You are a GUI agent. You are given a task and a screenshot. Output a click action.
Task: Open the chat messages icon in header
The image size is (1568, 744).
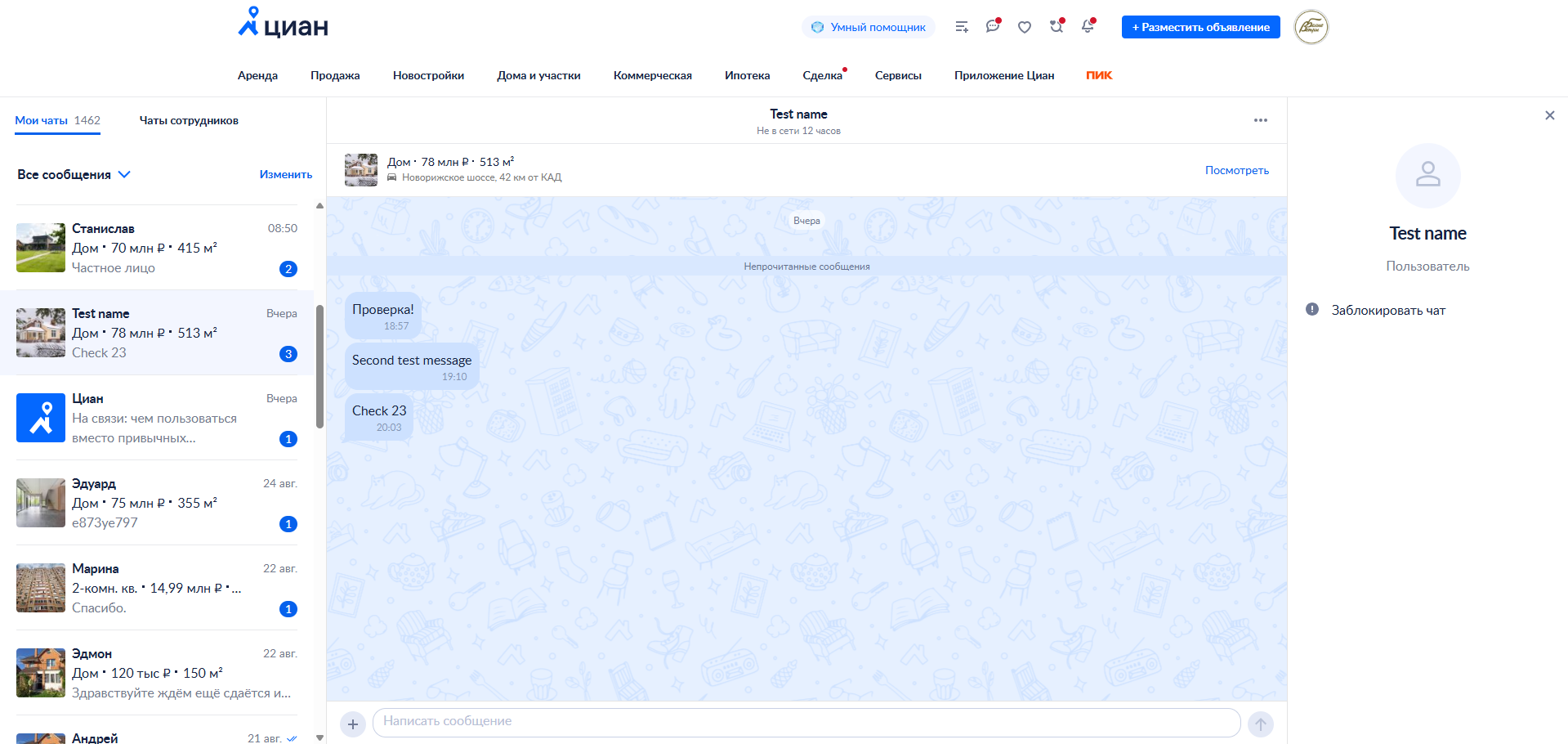pyautogui.click(x=992, y=27)
